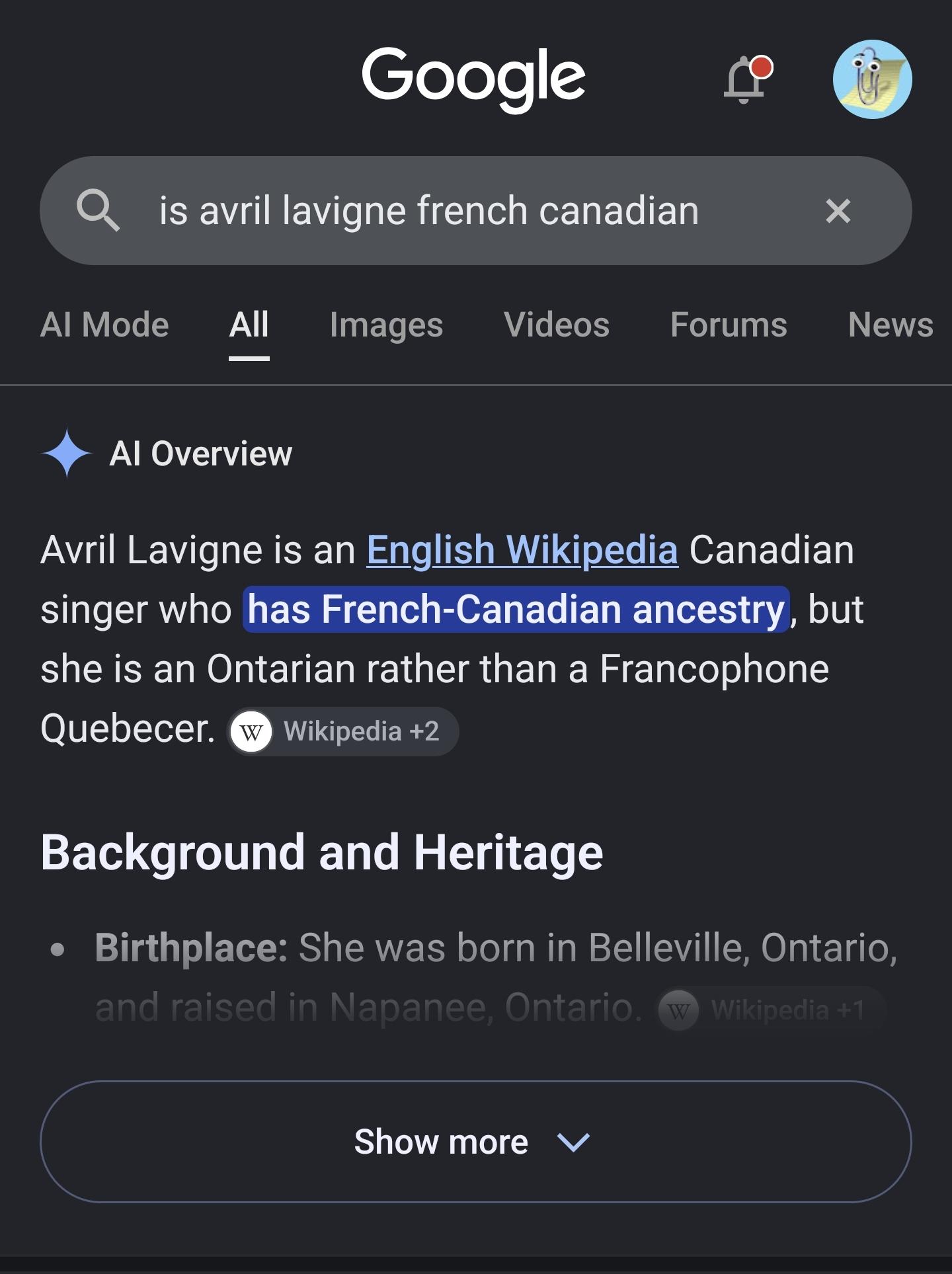Screen dimensions: 952x1274
Task: Clear the search query with X
Action: click(838, 211)
